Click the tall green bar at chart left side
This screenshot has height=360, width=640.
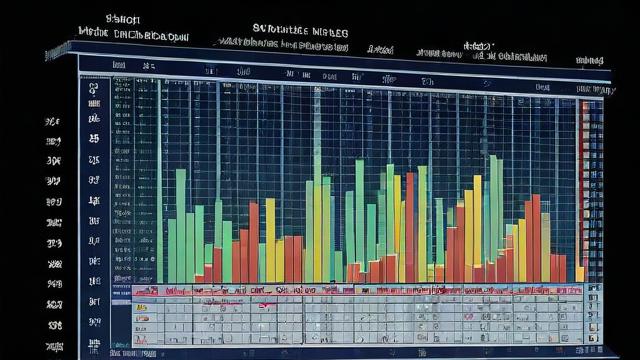coord(181,226)
